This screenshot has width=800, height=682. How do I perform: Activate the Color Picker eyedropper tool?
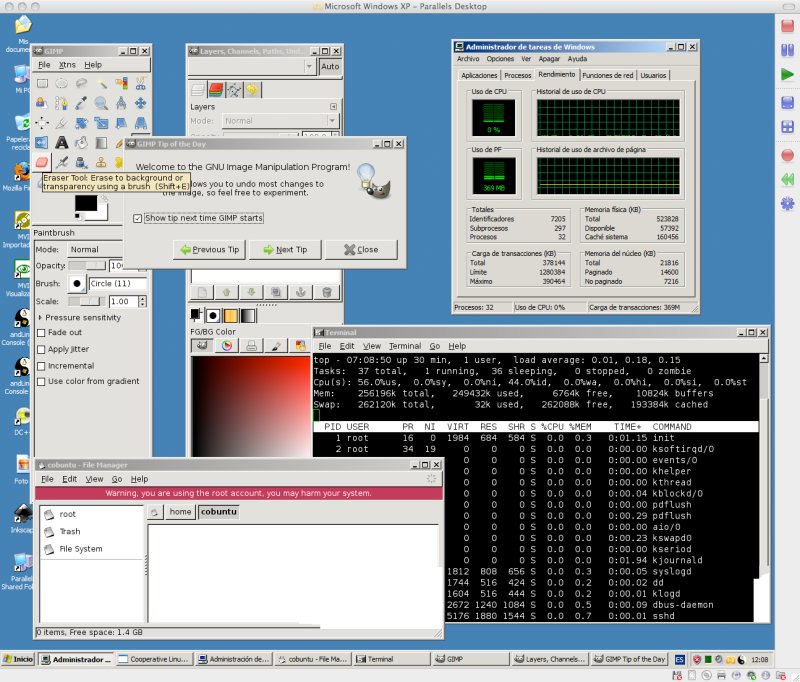coord(82,103)
